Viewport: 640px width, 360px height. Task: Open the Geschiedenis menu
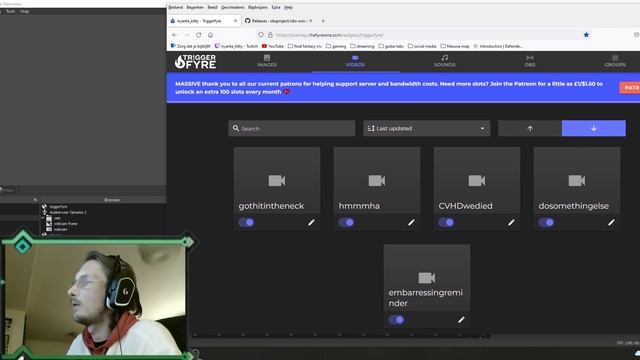point(232,7)
